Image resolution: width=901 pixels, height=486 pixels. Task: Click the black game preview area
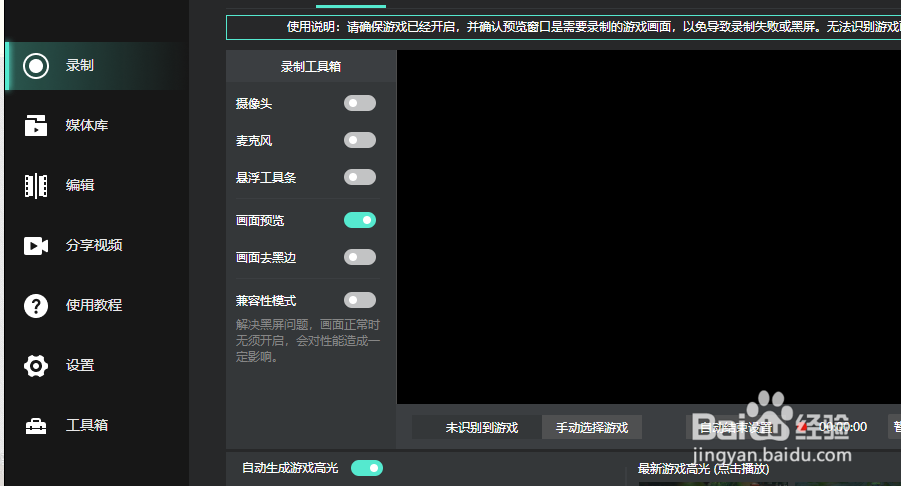point(649,227)
